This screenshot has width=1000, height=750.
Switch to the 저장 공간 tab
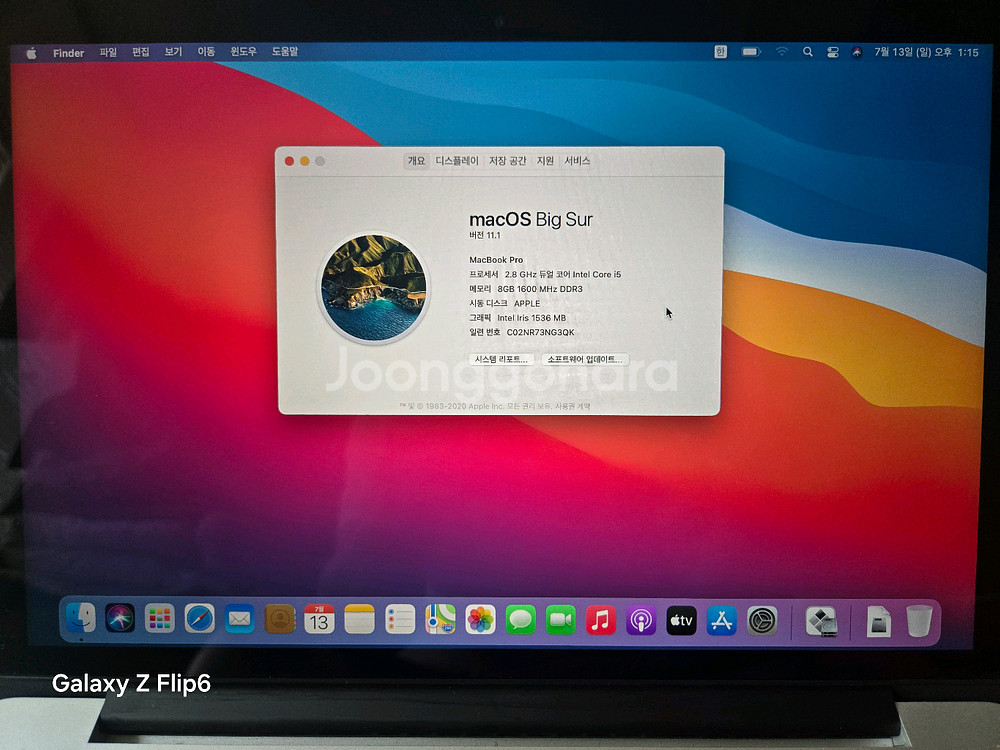508,161
